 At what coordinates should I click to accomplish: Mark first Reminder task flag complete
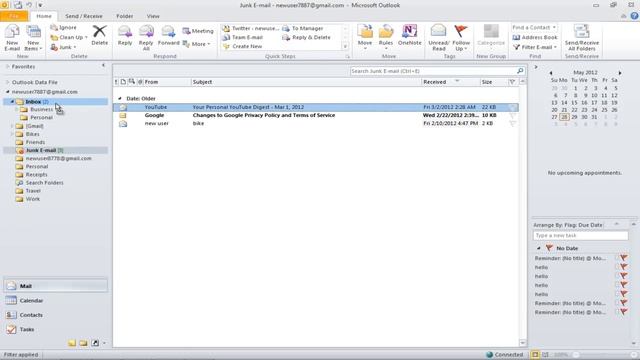[624, 258]
